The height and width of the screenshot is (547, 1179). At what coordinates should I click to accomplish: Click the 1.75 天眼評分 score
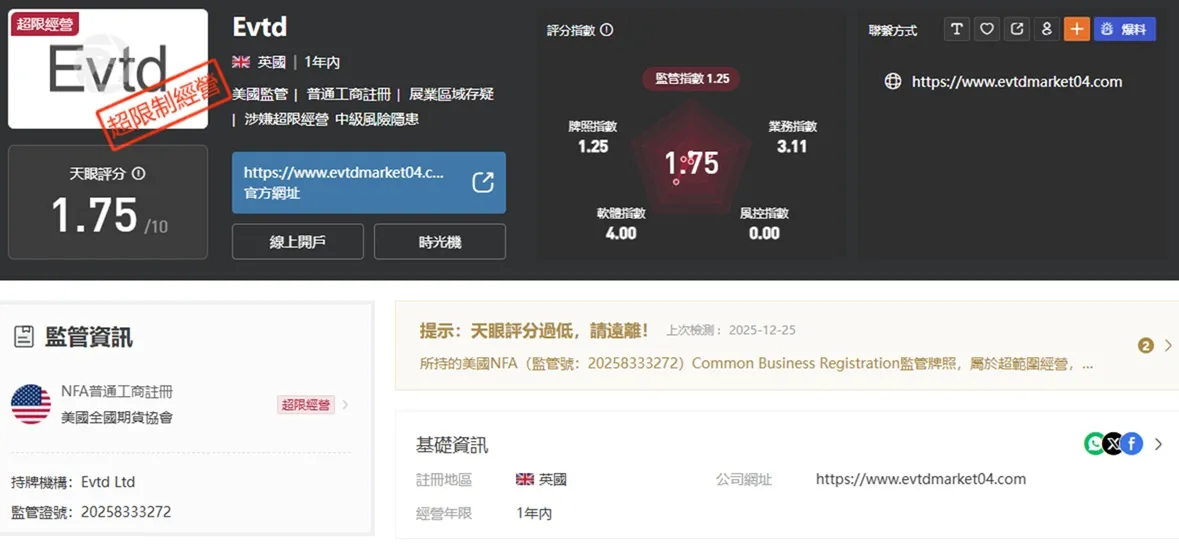click(95, 215)
